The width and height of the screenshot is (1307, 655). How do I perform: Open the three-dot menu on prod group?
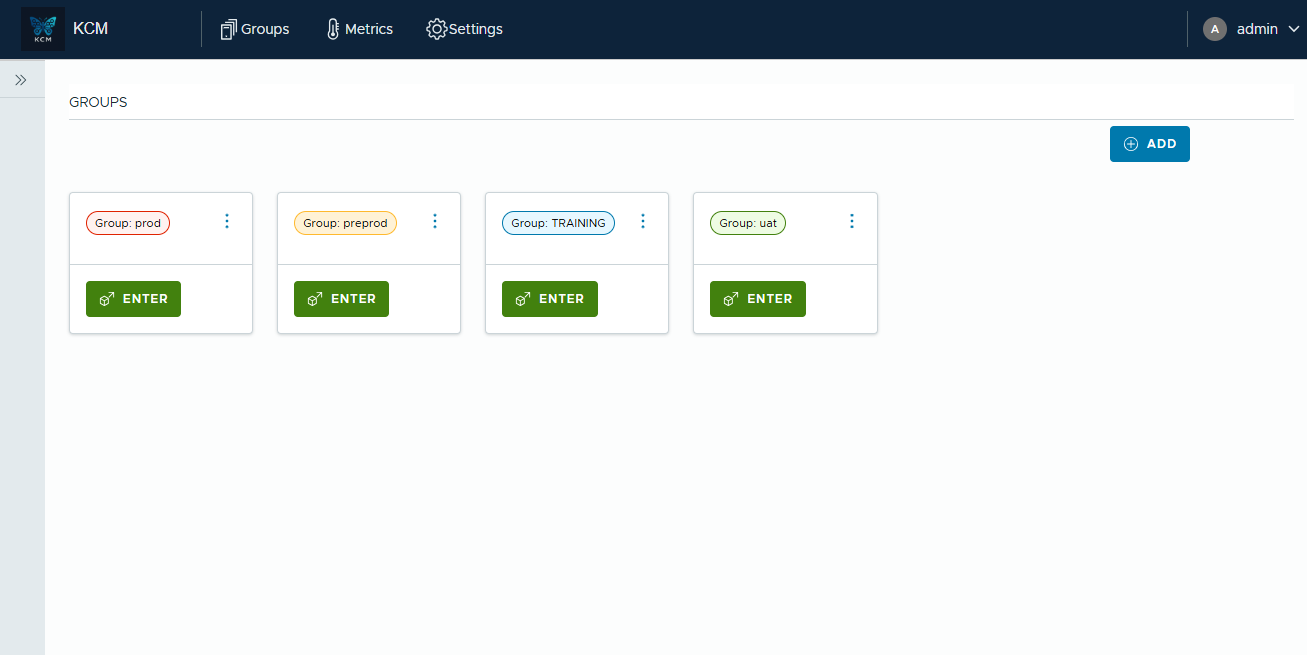227,221
